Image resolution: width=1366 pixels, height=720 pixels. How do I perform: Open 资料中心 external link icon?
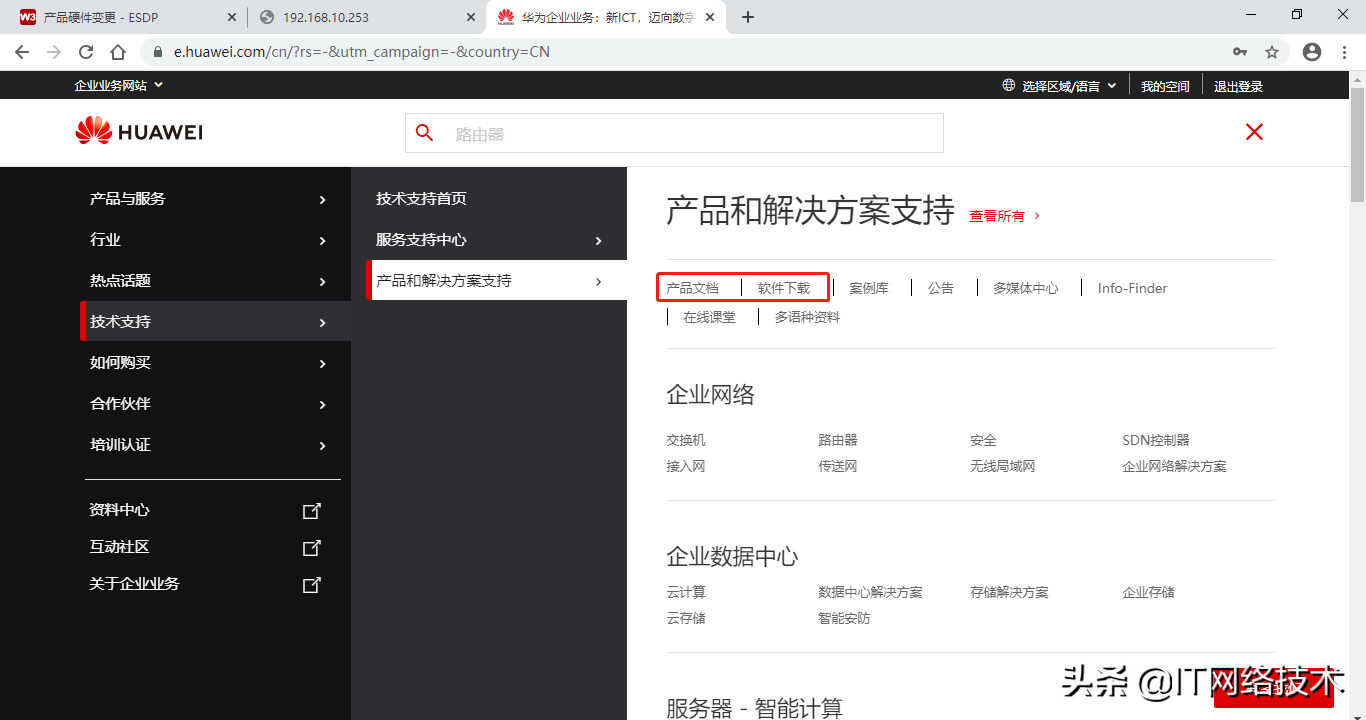(x=312, y=510)
